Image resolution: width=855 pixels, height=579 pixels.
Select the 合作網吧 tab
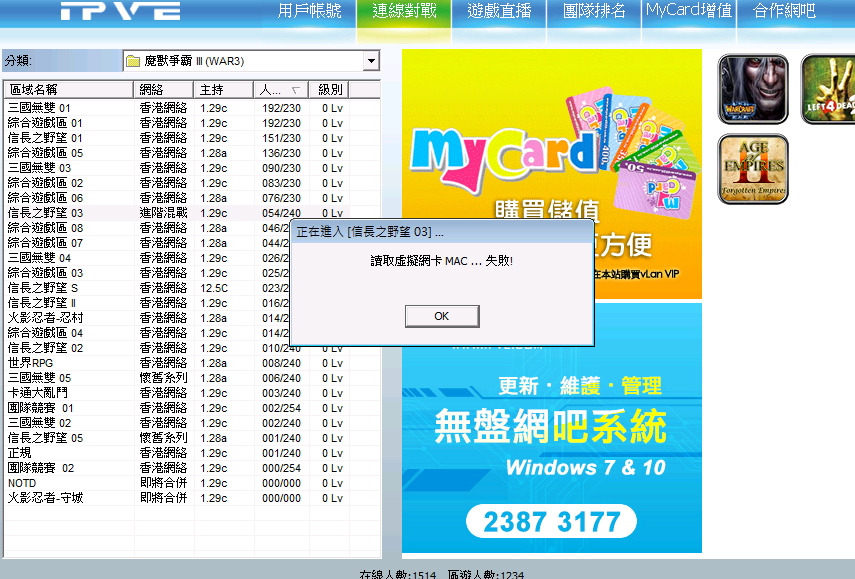point(785,12)
